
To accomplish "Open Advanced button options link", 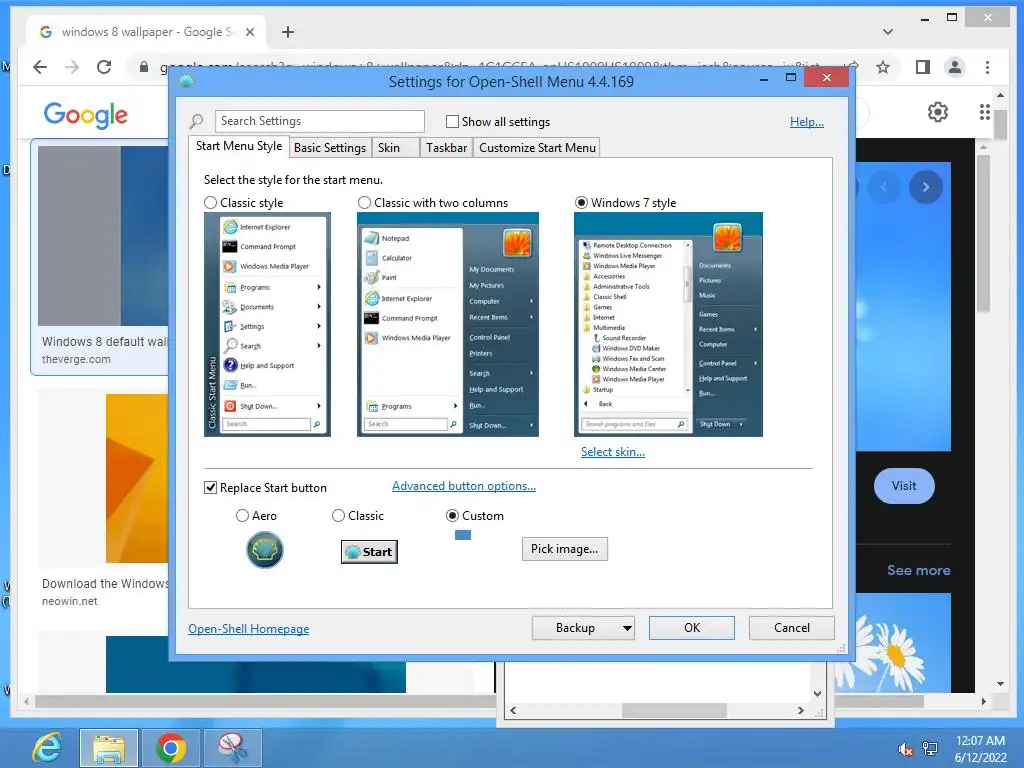I will point(464,486).
